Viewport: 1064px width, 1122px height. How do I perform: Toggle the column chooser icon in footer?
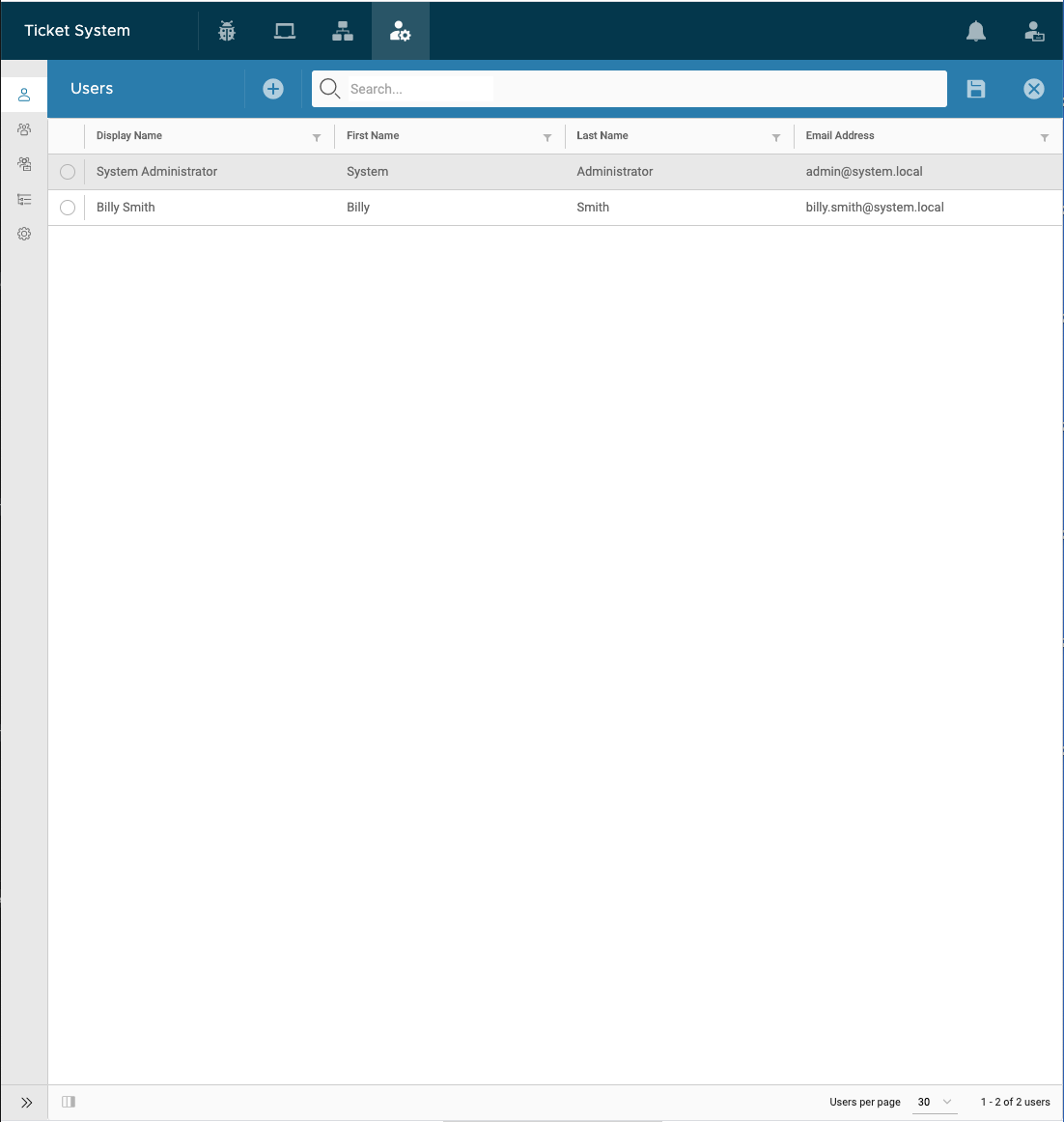click(69, 1102)
